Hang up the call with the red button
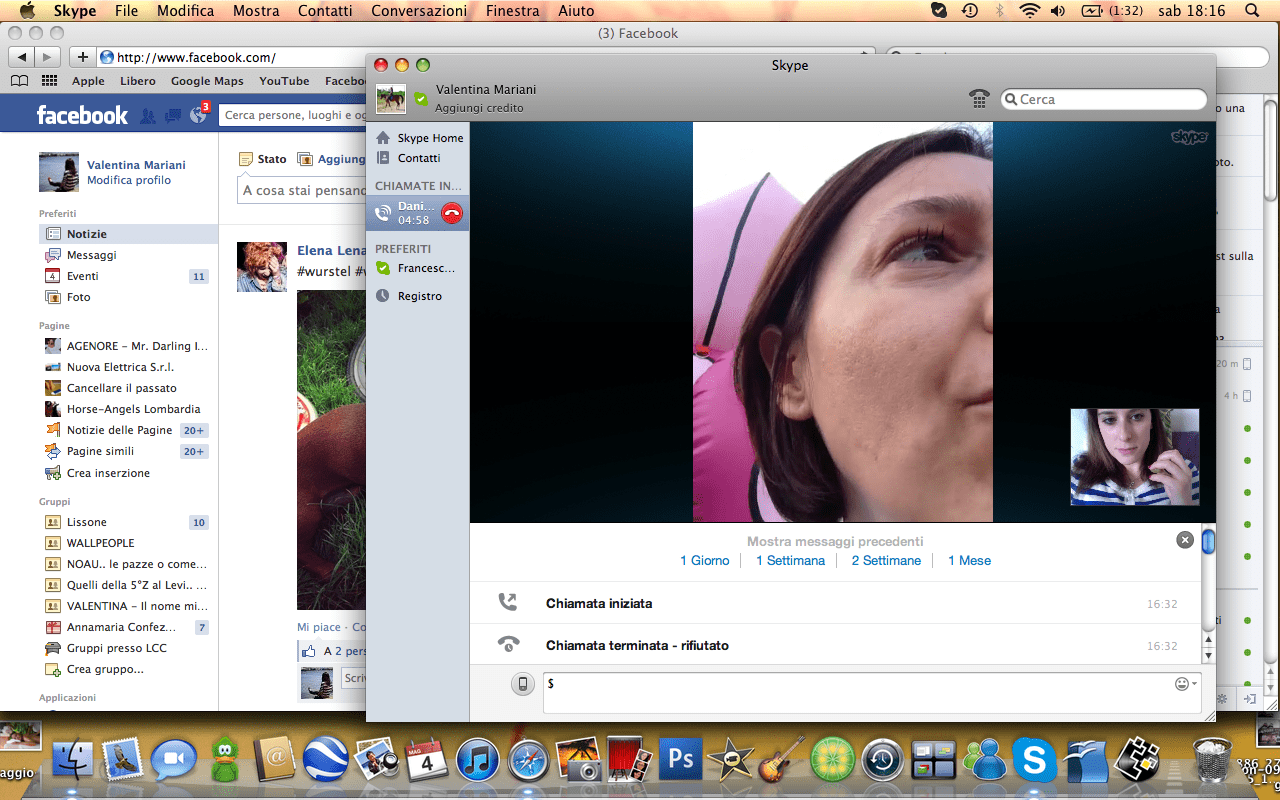The height and width of the screenshot is (800, 1280). pyautogui.click(x=452, y=213)
